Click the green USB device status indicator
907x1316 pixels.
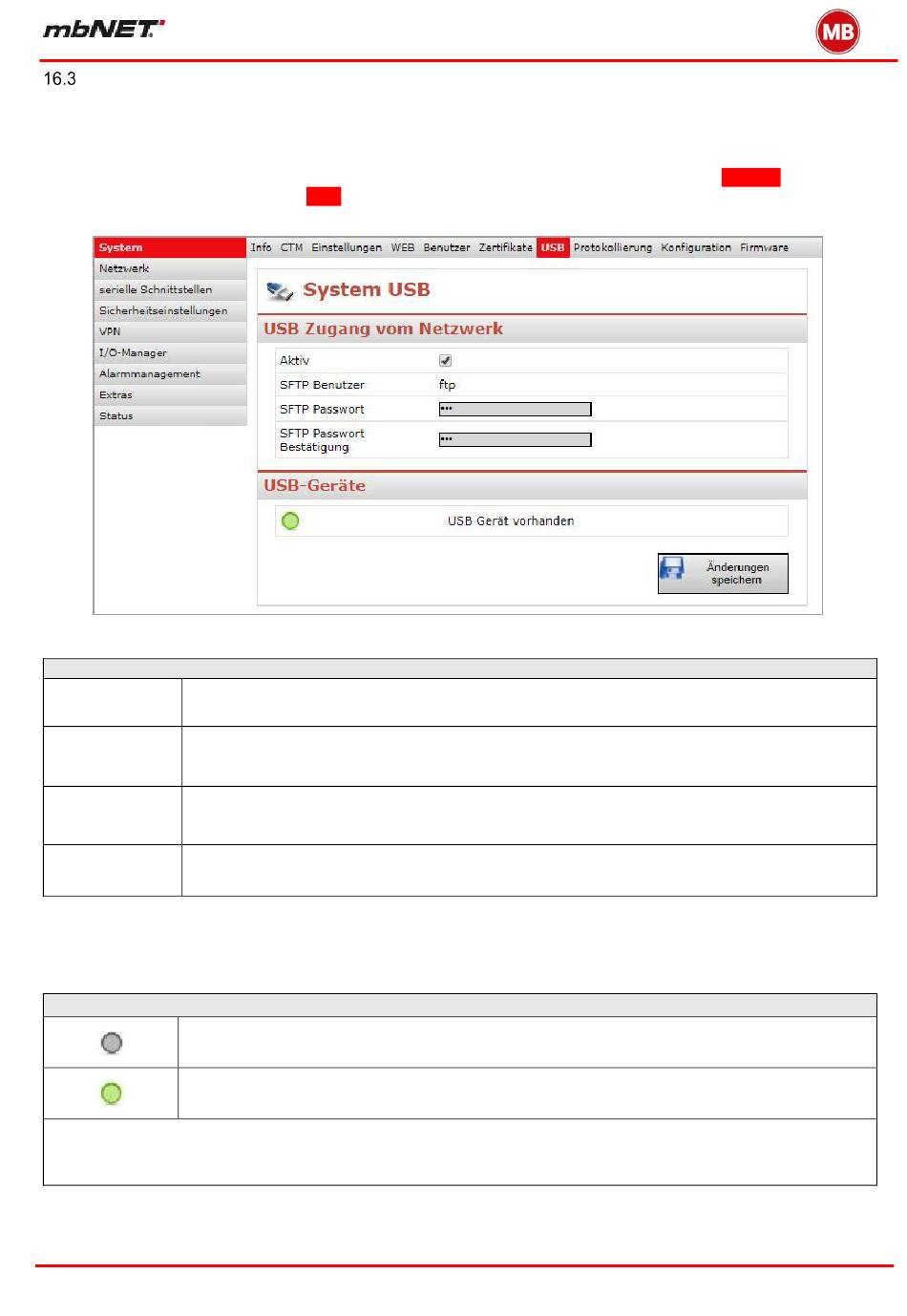click(290, 520)
